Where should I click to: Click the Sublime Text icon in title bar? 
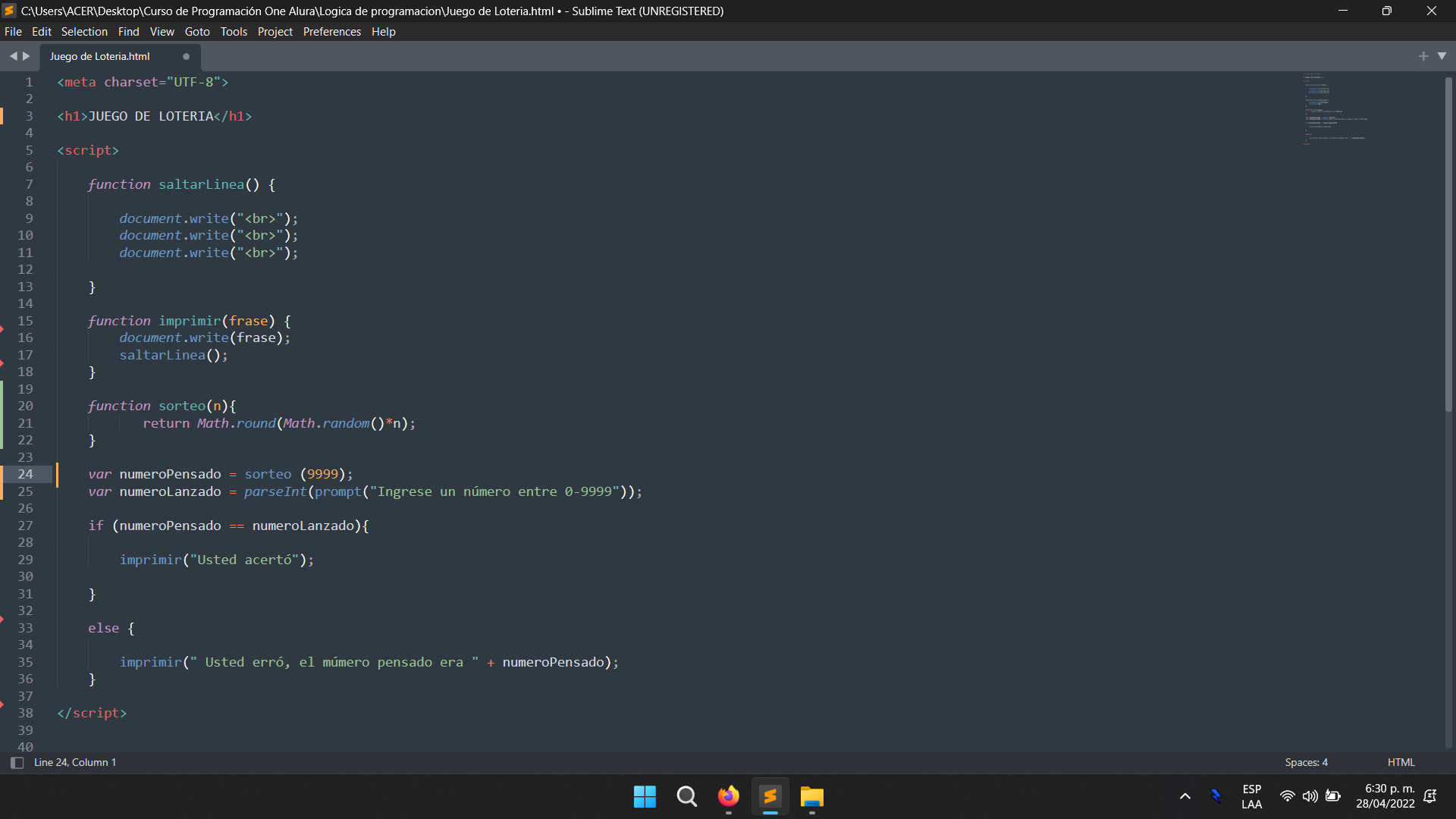coord(9,11)
